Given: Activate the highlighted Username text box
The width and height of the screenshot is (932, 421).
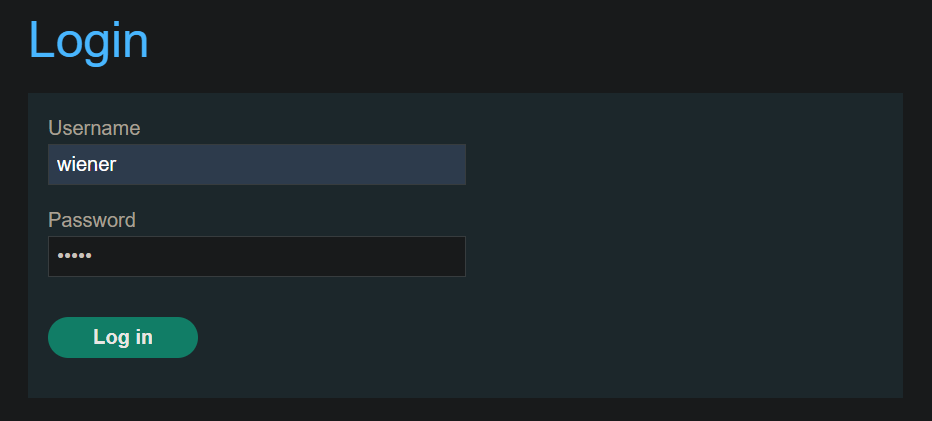Looking at the screenshot, I should tap(257, 165).
